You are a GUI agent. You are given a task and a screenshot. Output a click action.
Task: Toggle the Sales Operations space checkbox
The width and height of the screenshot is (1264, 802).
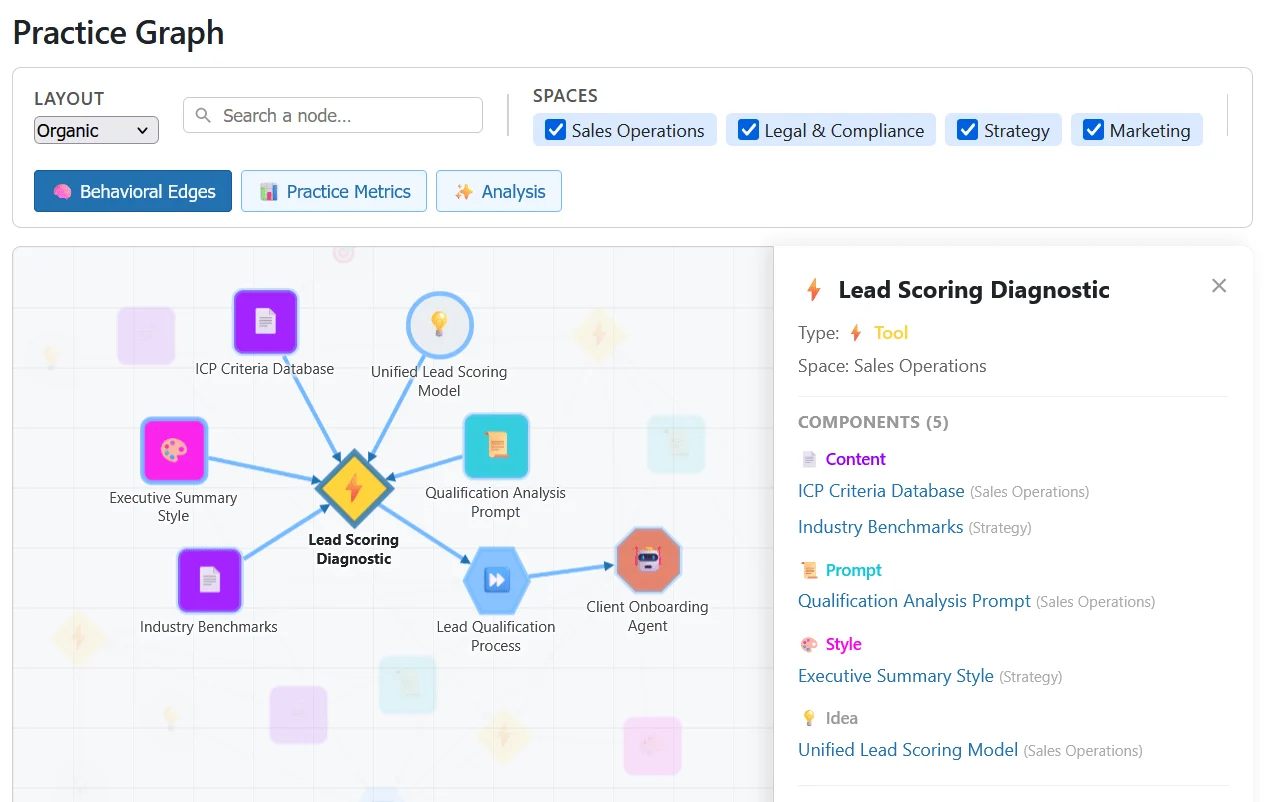click(x=555, y=130)
